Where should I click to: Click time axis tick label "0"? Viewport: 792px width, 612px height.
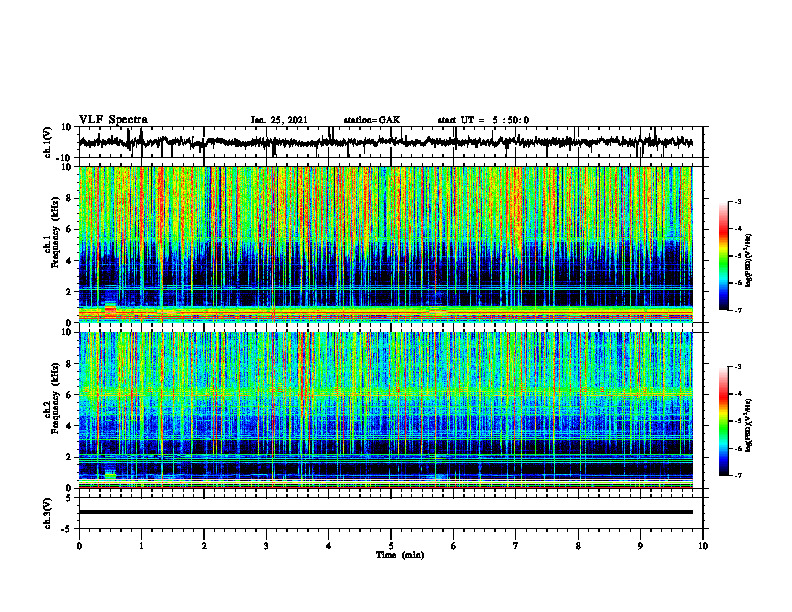click(79, 546)
